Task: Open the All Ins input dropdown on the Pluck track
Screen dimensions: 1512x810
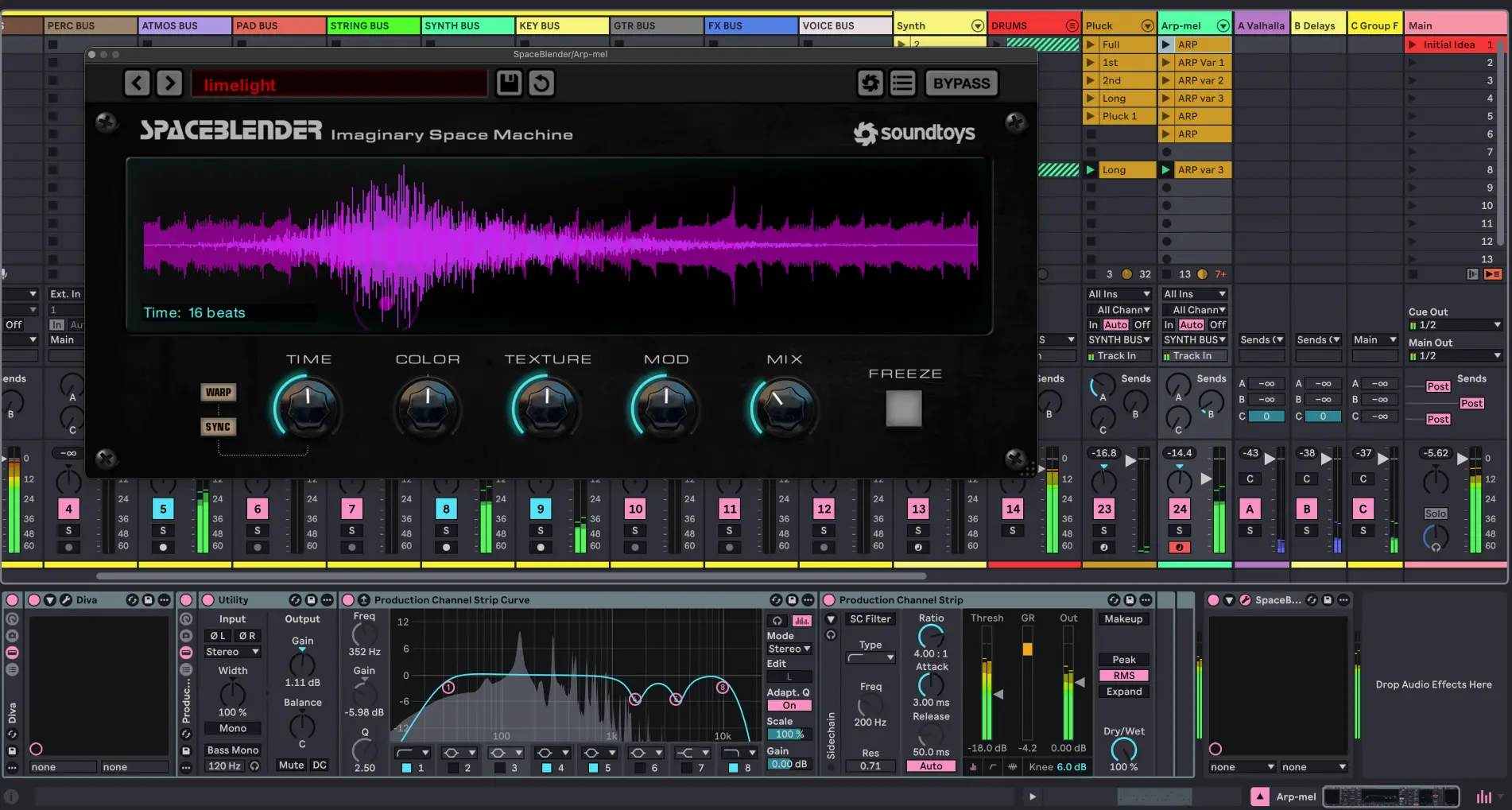Action: (1119, 293)
